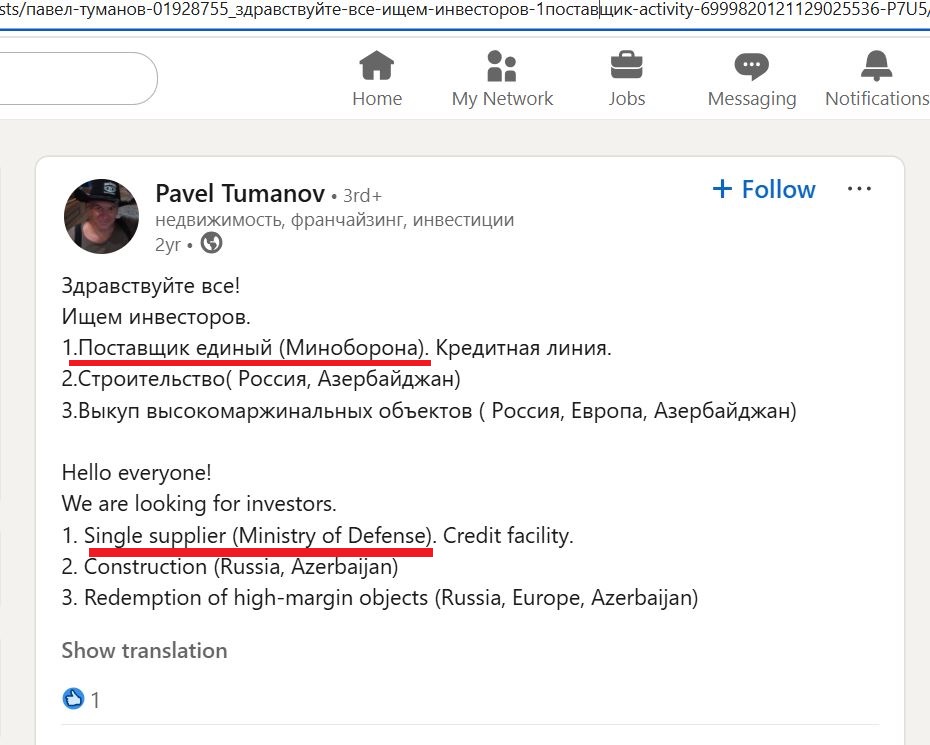
Task: Open the Notifications bell icon
Action: tap(877, 65)
